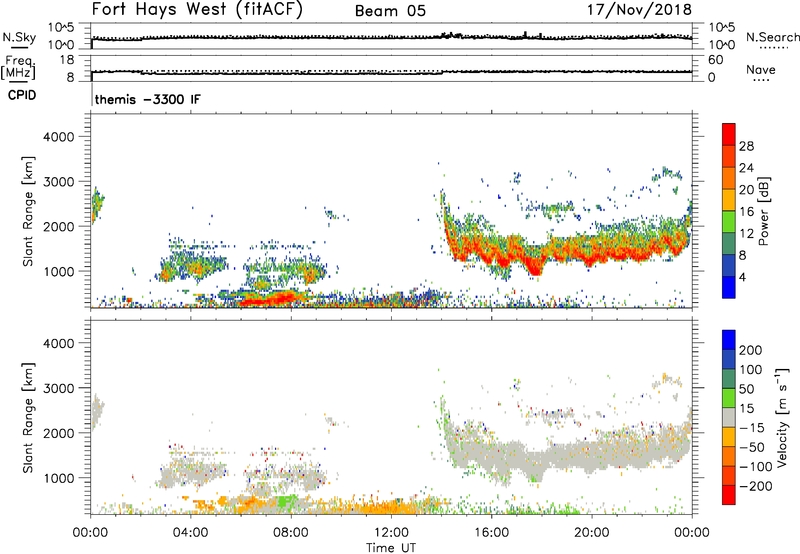Click the '60' Nave axis tick
Screen dimensions: 800x554
715,60
